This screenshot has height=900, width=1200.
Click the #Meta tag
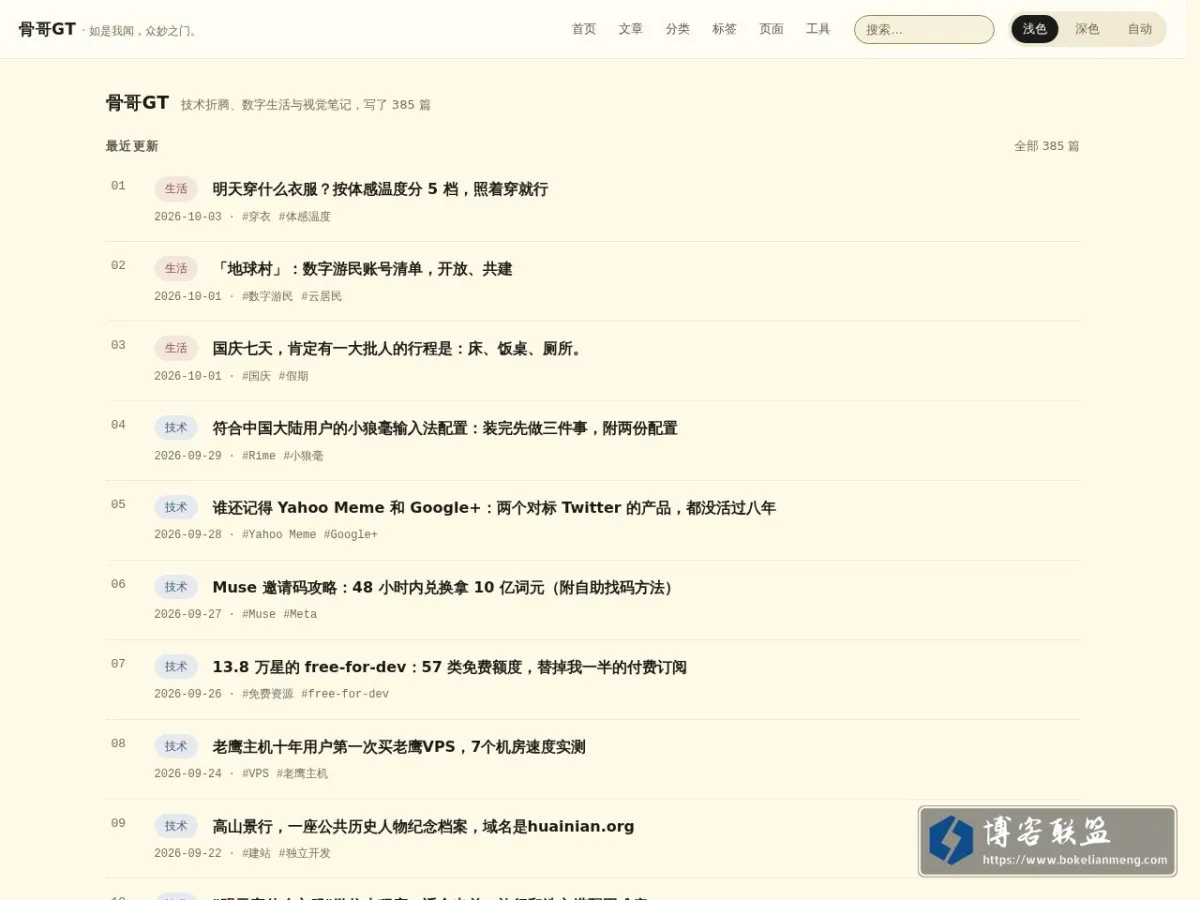click(300, 615)
